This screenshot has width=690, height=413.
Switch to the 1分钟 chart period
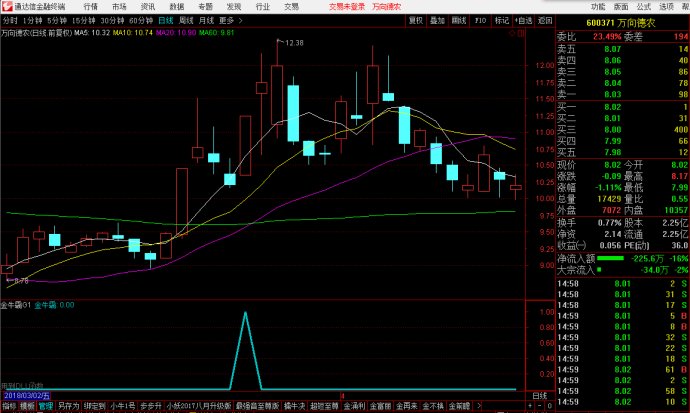pos(33,21)
